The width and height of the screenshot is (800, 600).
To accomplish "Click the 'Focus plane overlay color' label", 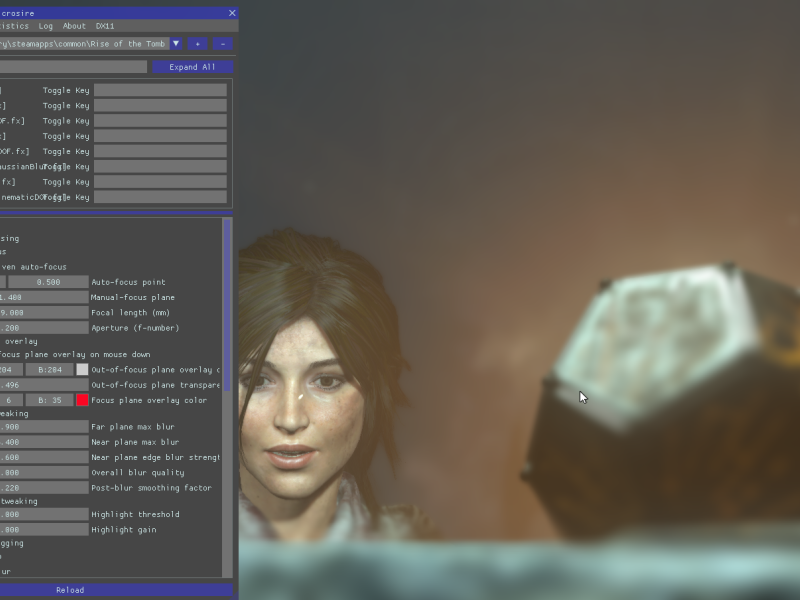I will tap(149, 401).
